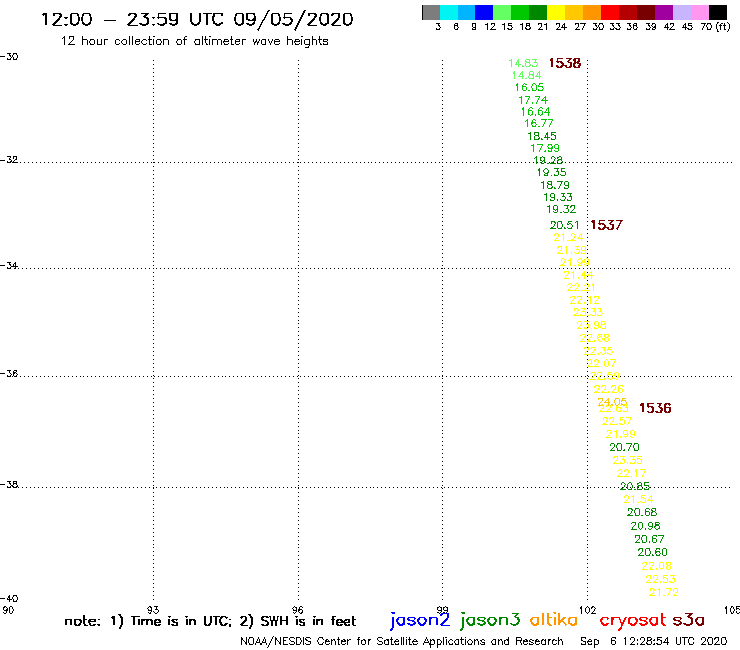Select the altika satellite label
Screen dimensions: 740x650
pos(554,619)
